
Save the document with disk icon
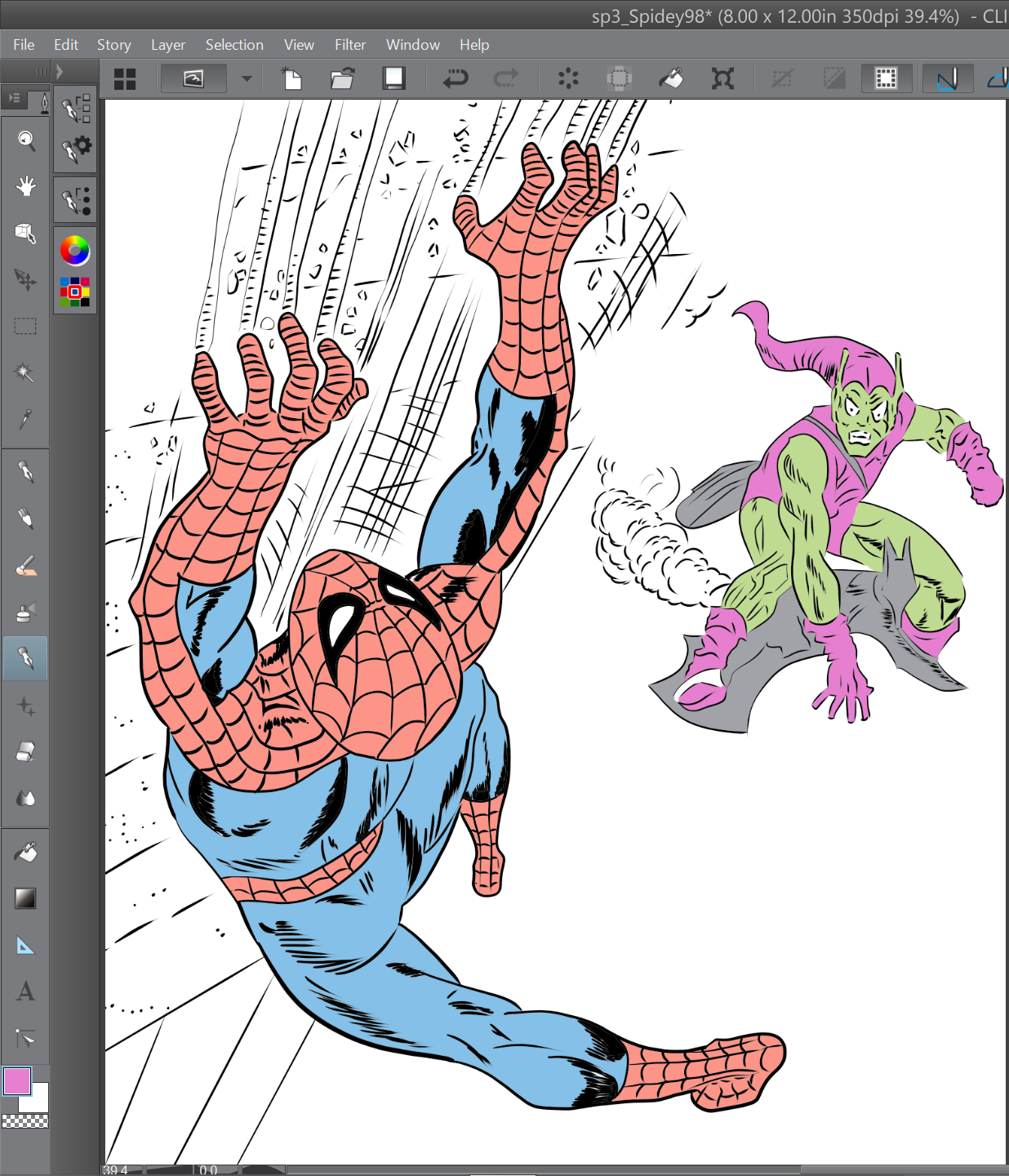(394, 78)
